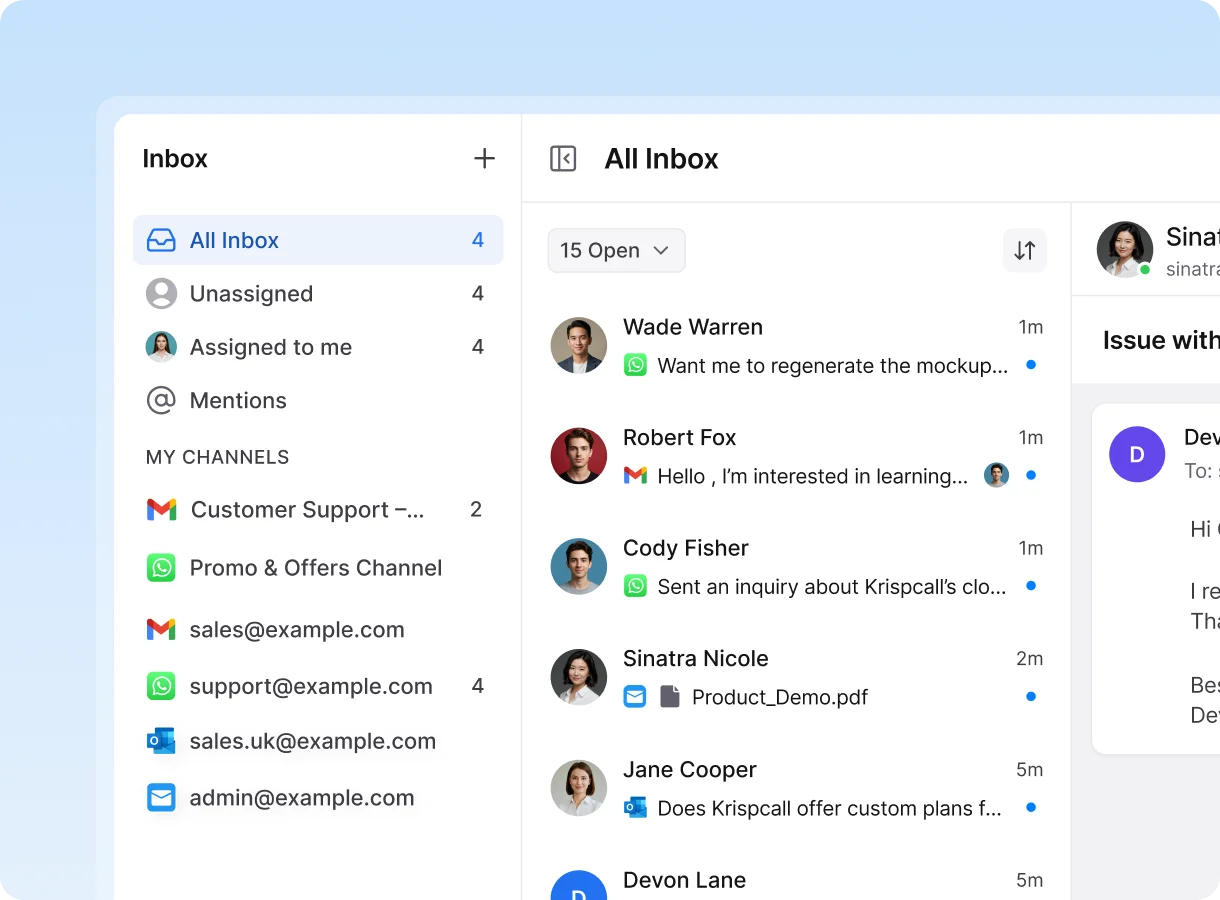Click the WhatsApp icon in Wade Warren's message
Screen dimensions: 1220x900
[x=635, y=365]
